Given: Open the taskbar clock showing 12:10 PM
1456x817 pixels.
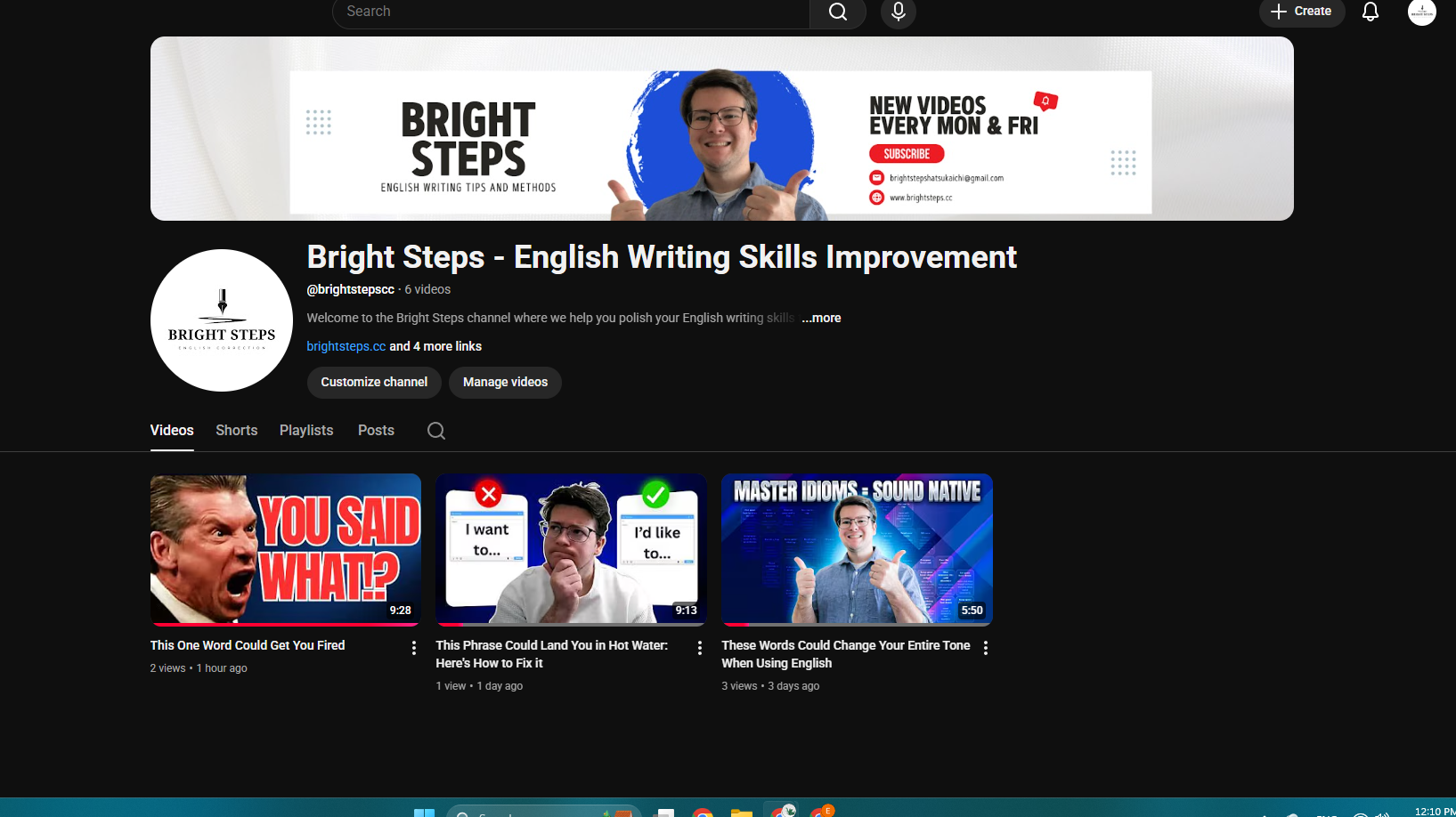Looking at the screenshot, I should pos(1435,812).
